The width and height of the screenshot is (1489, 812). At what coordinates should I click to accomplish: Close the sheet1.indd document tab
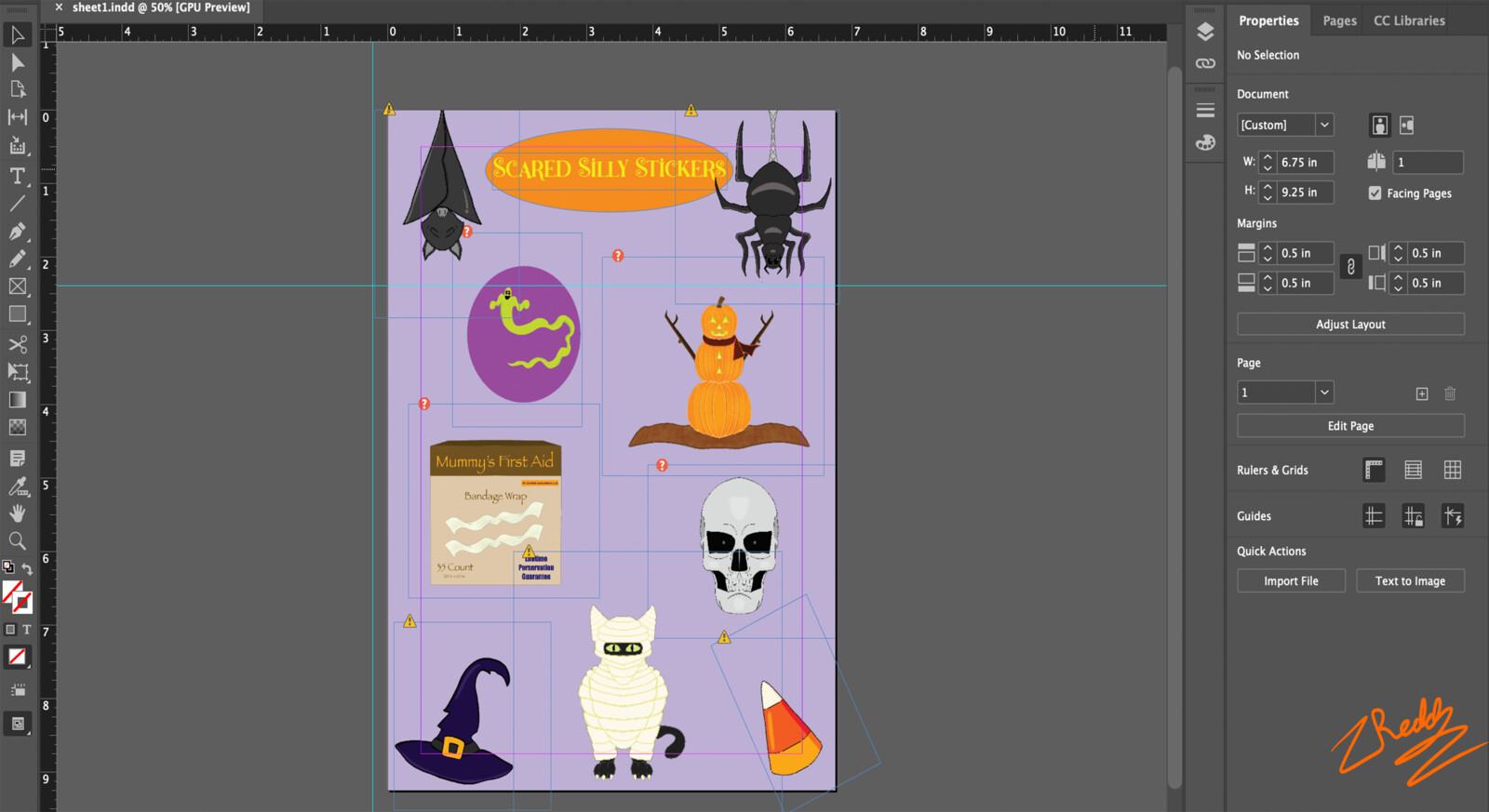(59, 7)
